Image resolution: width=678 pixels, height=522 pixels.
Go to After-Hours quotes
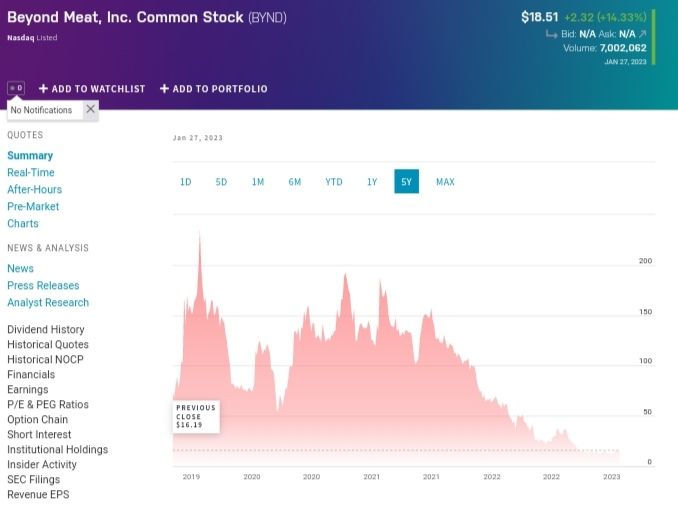34,190
